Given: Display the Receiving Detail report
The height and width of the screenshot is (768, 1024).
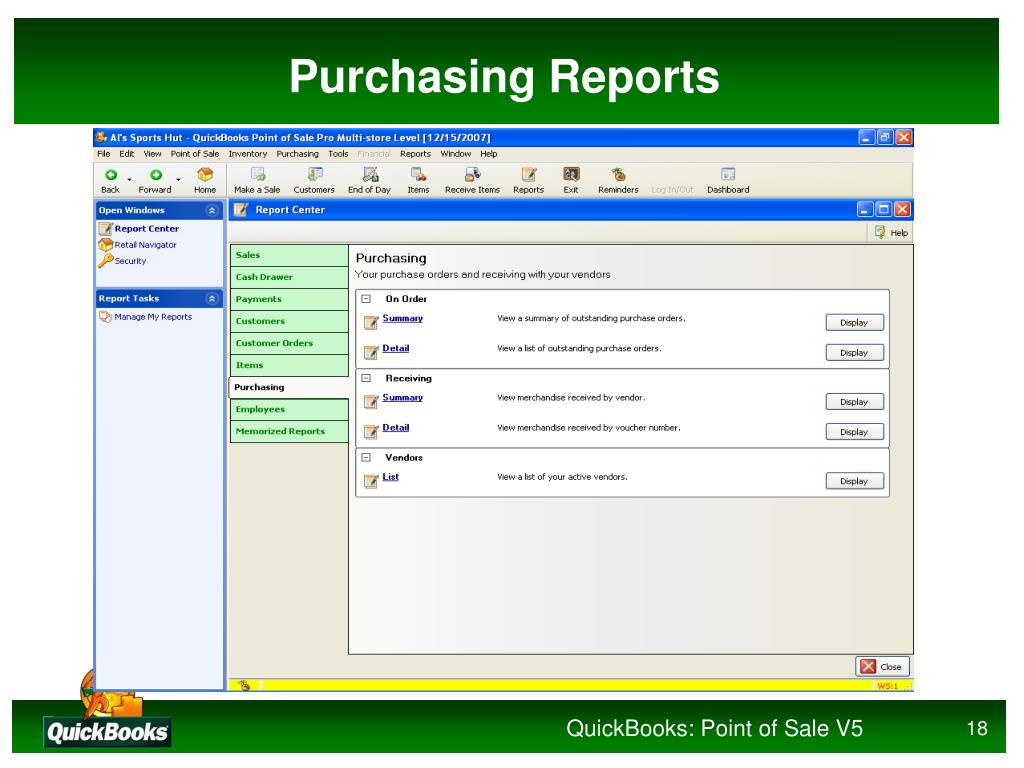Looking at the screenshot, I should [854, 432].
